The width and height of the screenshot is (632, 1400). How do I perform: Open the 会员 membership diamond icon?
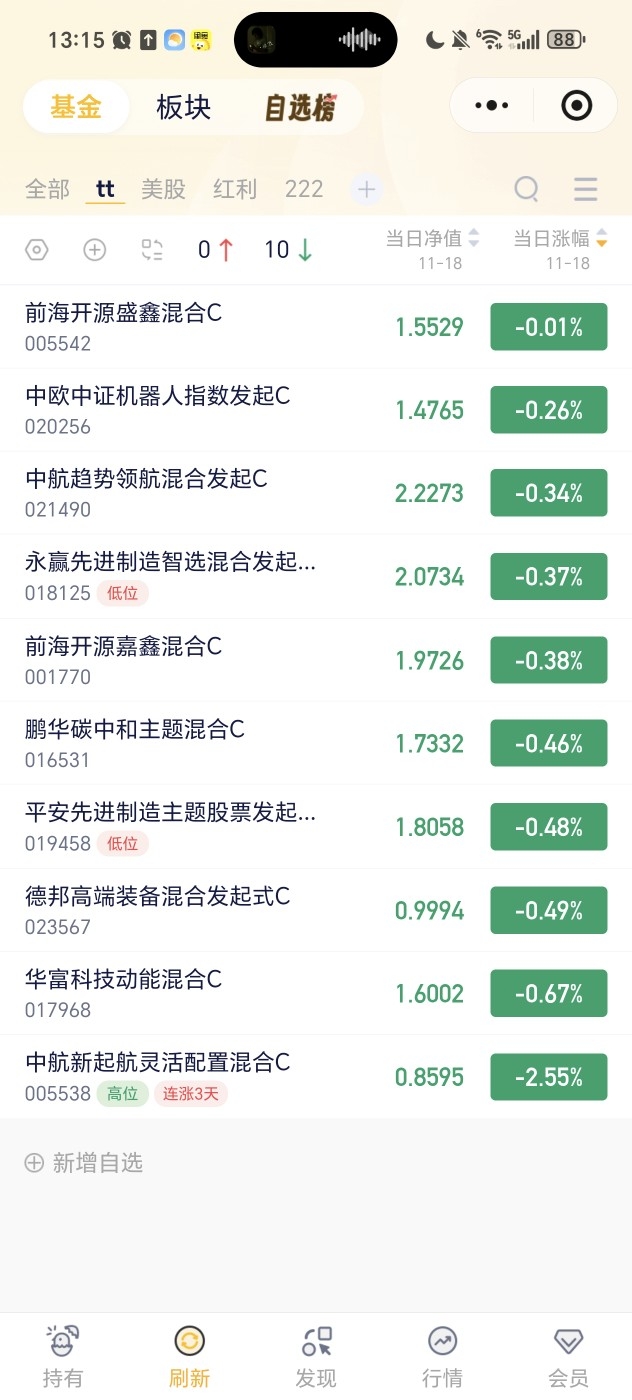(569, 1341)
